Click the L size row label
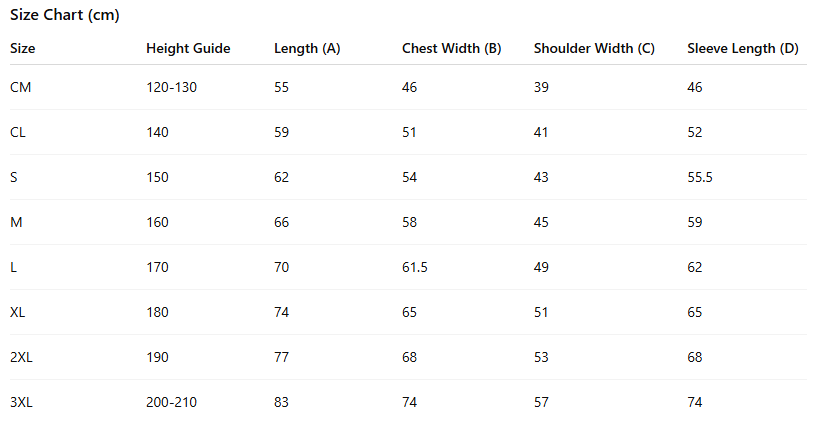Image resolution: width=817 pixels, height=426 pixels. click(x=13, y=267)
